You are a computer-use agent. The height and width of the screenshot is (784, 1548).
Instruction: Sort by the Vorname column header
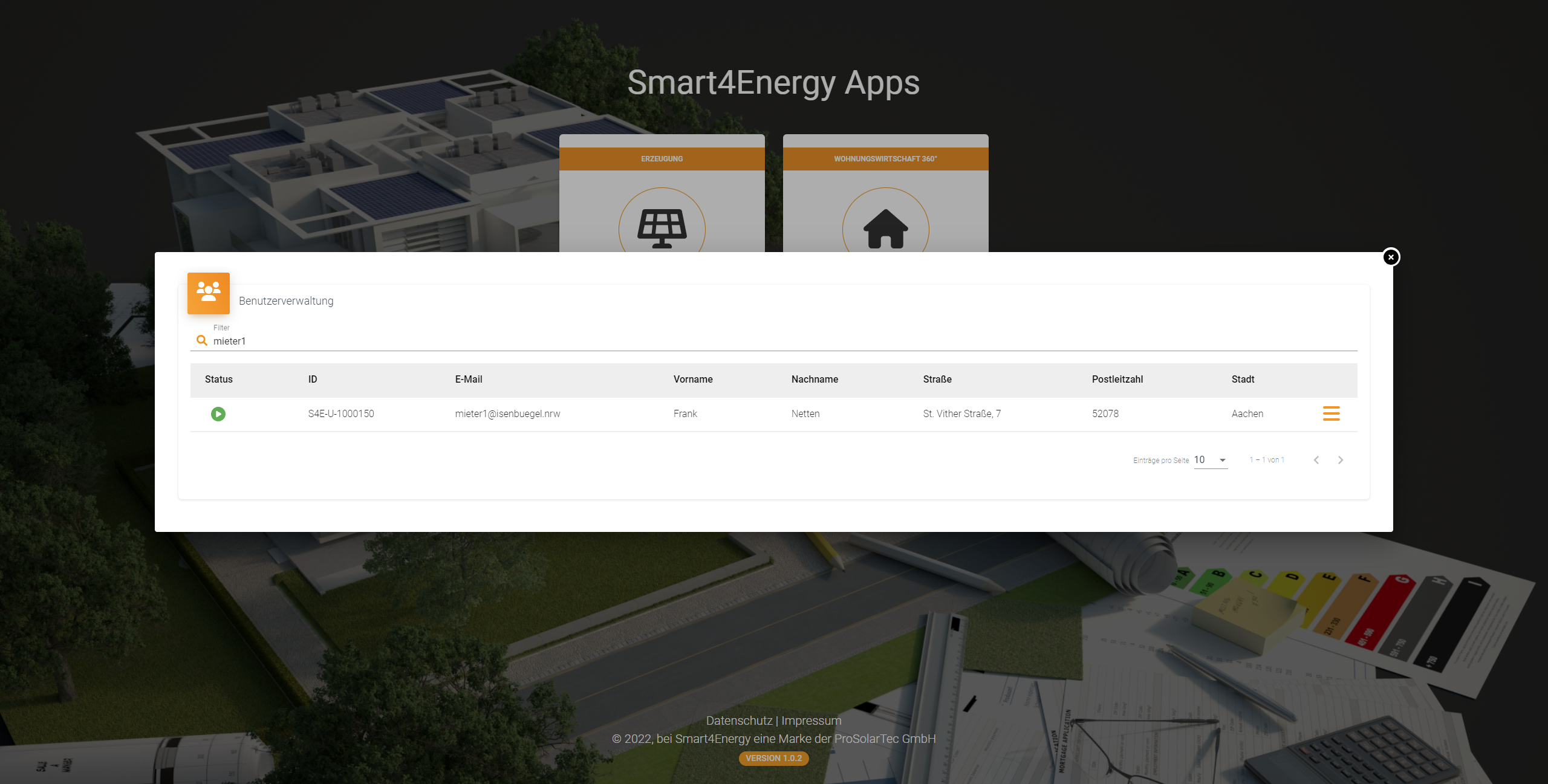click(693, 380)
